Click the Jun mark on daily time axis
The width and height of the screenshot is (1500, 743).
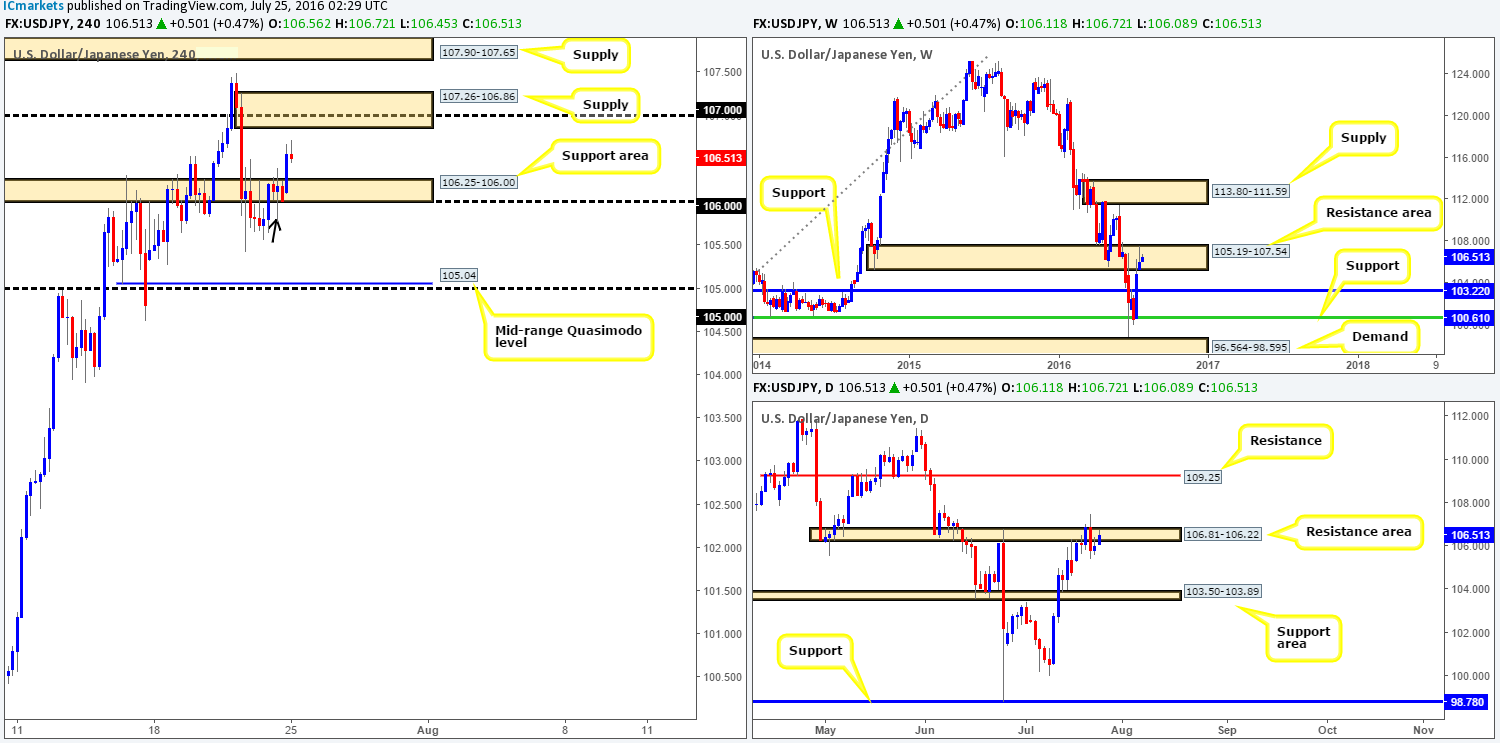[924, 729]
